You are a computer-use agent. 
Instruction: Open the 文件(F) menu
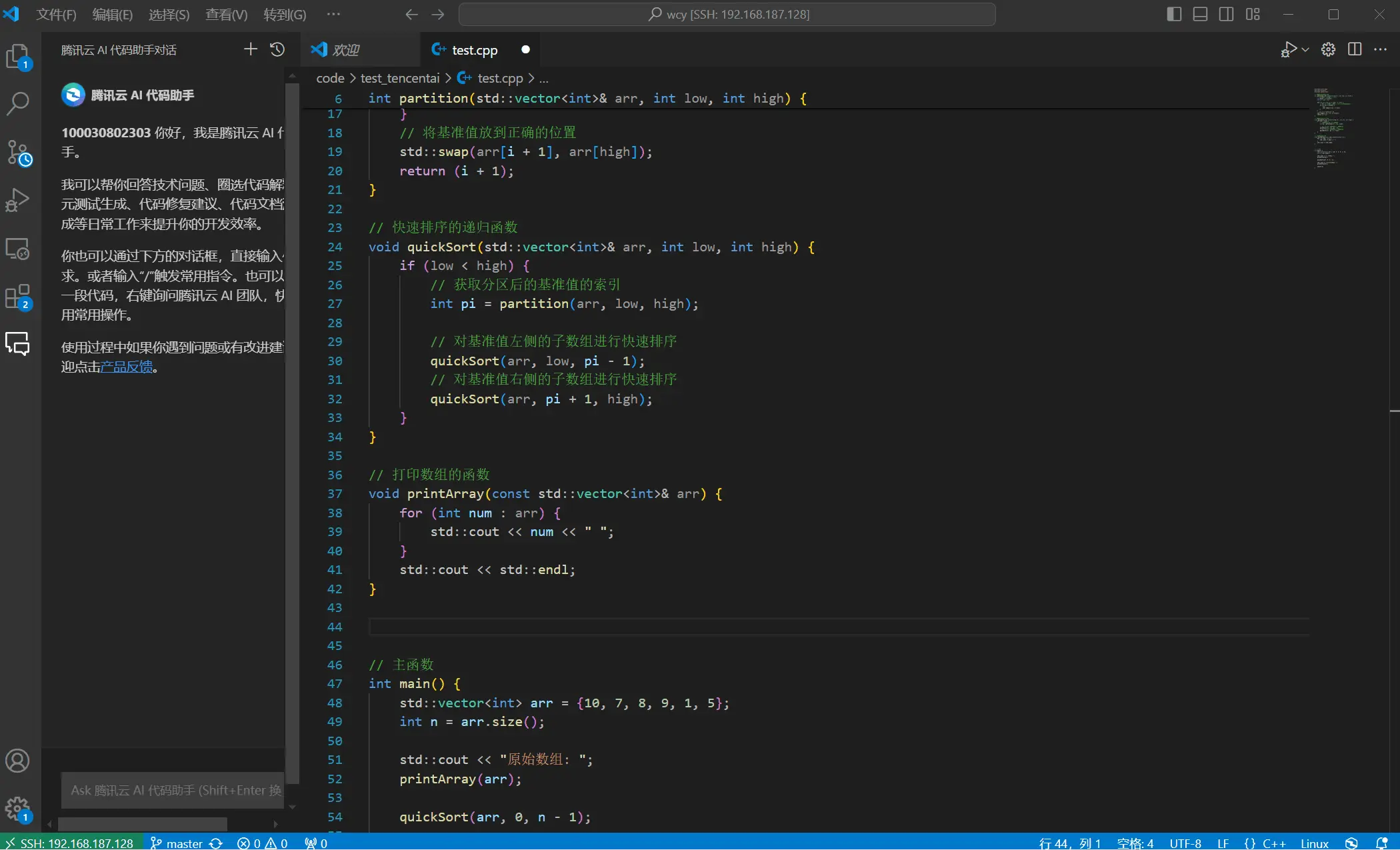(x=56, y=14)
